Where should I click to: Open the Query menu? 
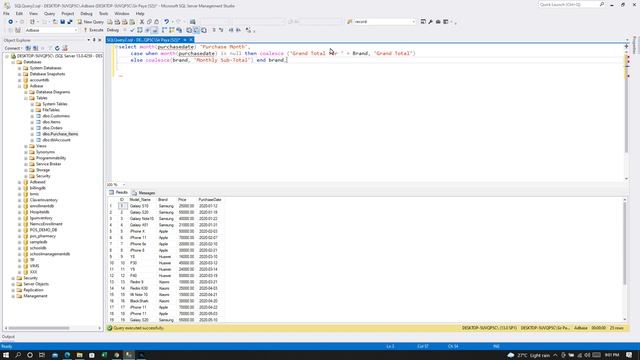point(49,13)
